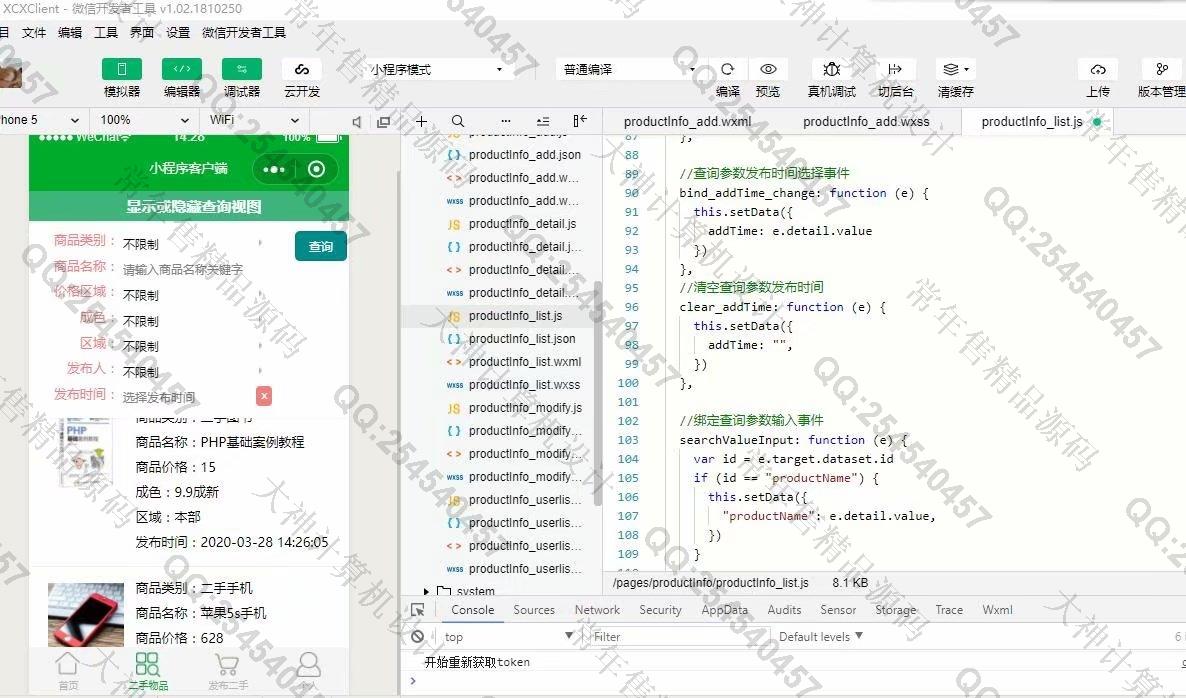
Task: Open the 微信开发者工具 menu
Action: tap(244, 33)
